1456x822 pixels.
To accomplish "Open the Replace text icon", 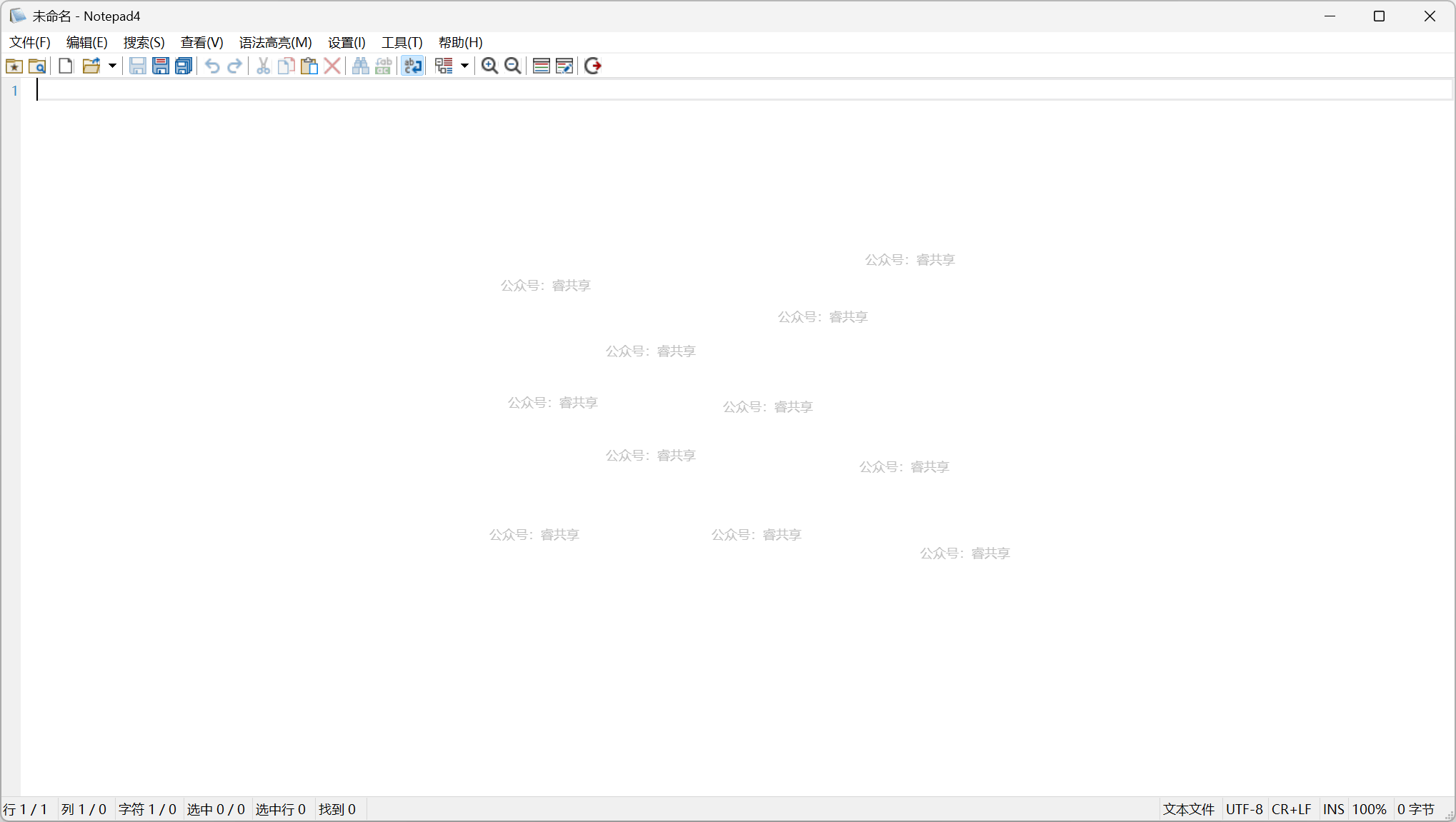I will (384, 66).
